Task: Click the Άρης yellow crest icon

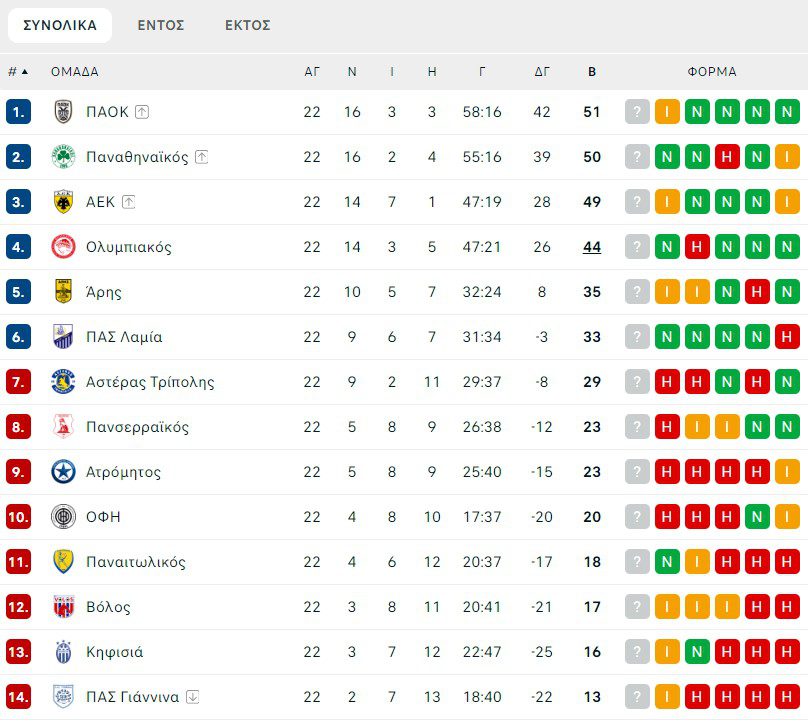Action: pos(63,292)
